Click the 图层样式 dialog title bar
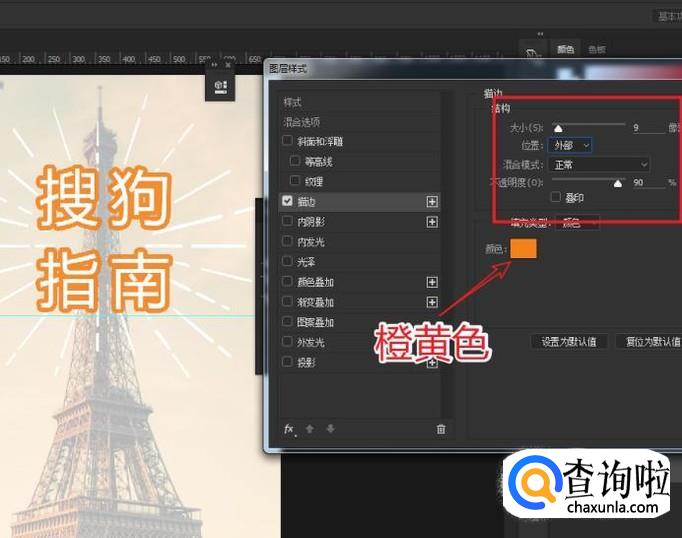This screenshot has width=682, height=538. coord(473,69)
